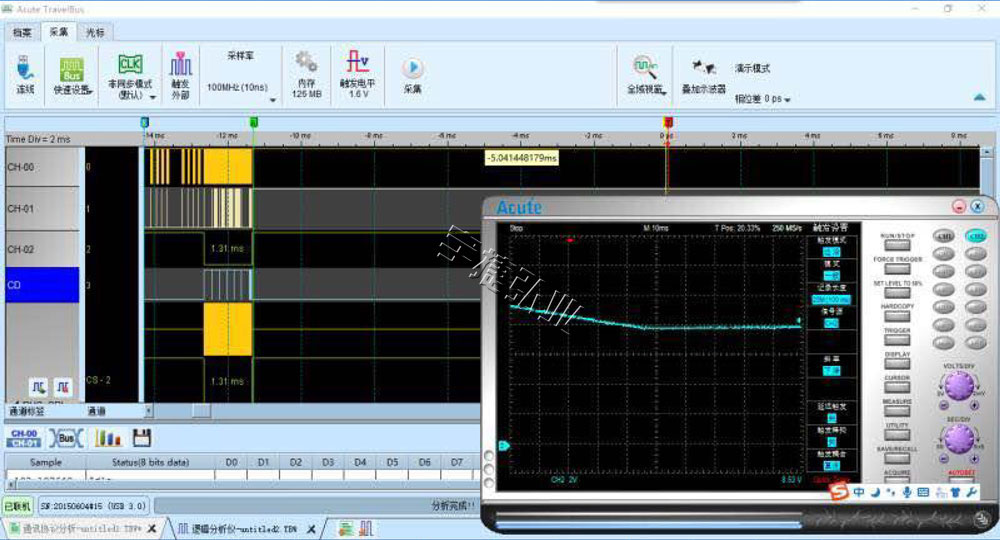
Task: Click the RUN/STOP button on oscilloscope
Action: (x=897, y=245)
